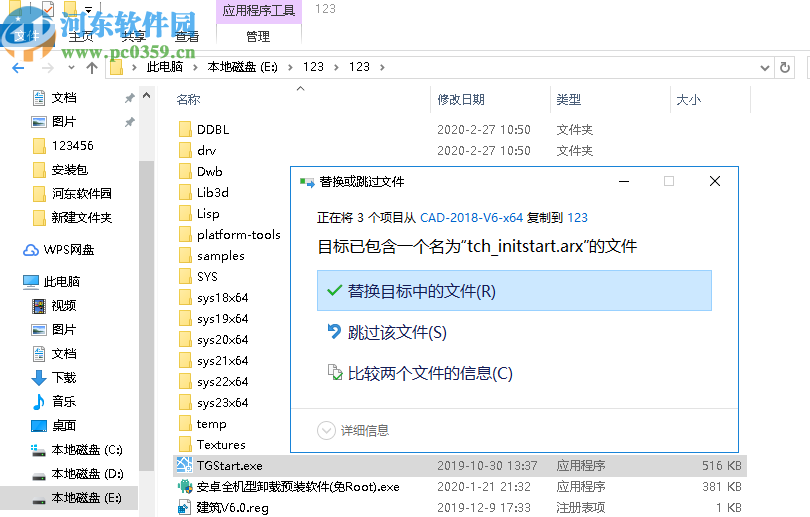The height and width of the screenshot is (517, 810).
Task: Click the navigation pane scrollbar
Action: pos(147,315)
